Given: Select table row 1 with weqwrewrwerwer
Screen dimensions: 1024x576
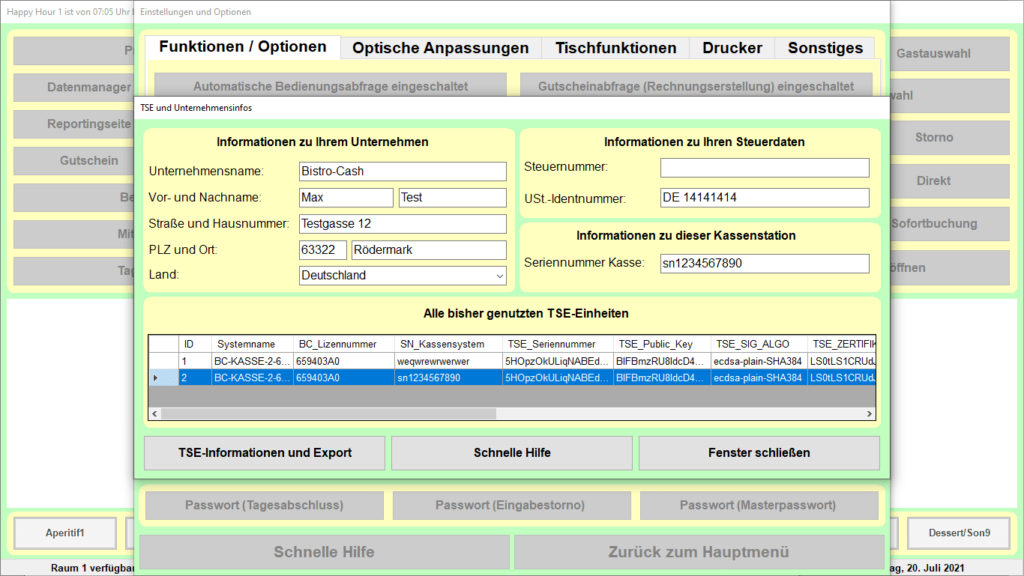Looking at the screenshot, I should pos(512,361).
